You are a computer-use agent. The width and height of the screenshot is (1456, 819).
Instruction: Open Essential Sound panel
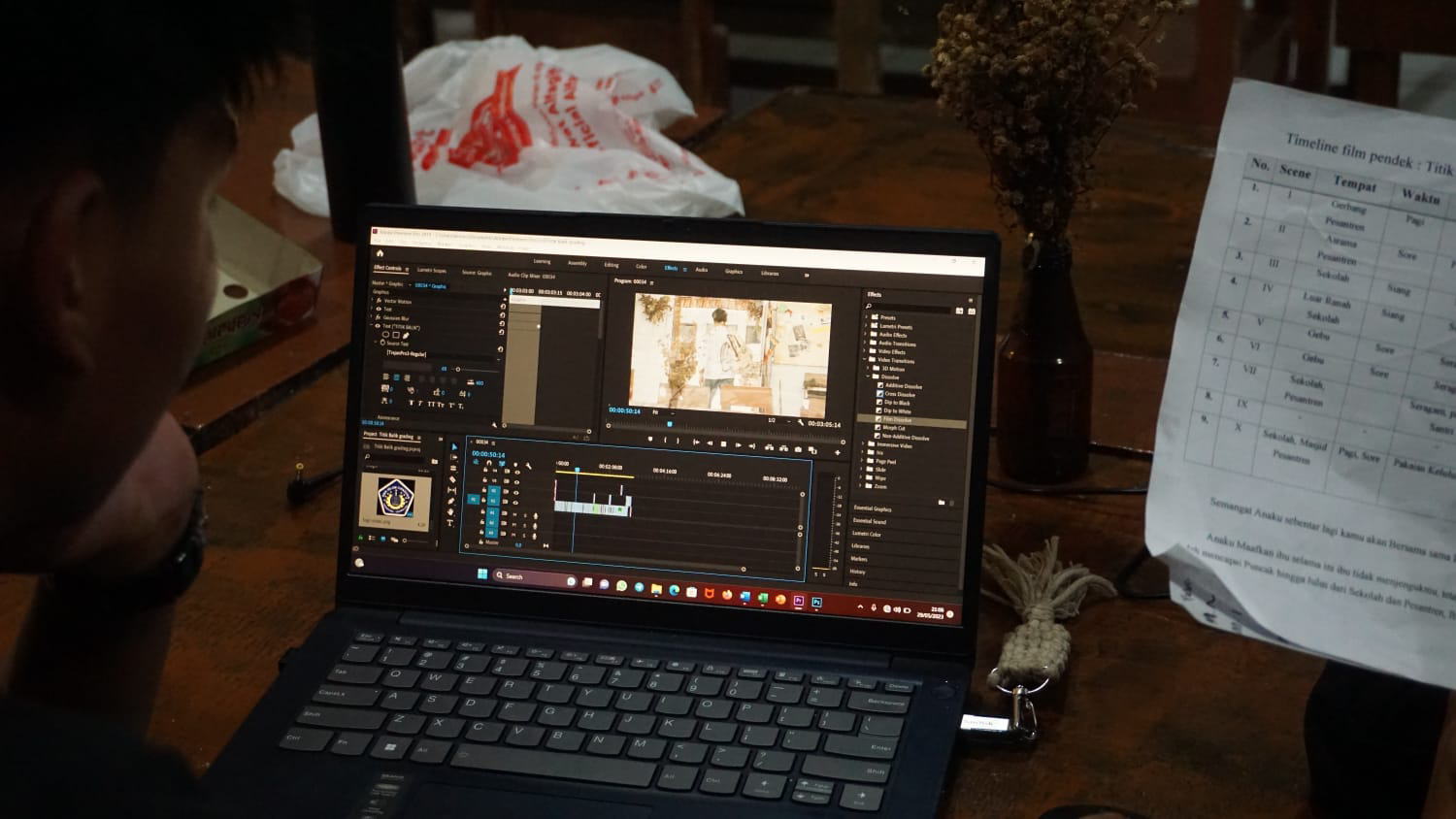pyautogui.click(x=870, y=522)
